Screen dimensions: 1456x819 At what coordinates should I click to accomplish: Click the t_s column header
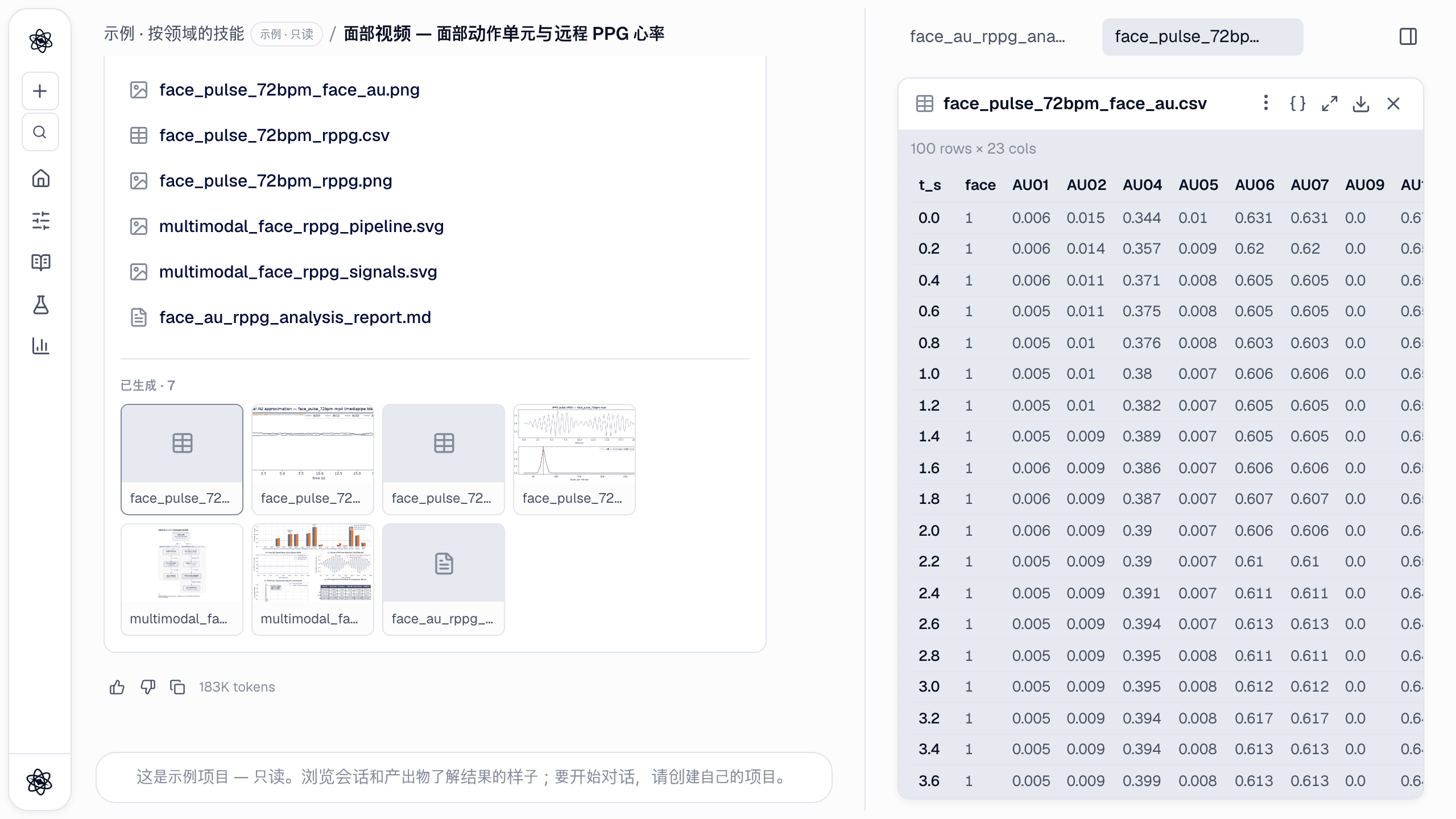click(x=930, y=185)
